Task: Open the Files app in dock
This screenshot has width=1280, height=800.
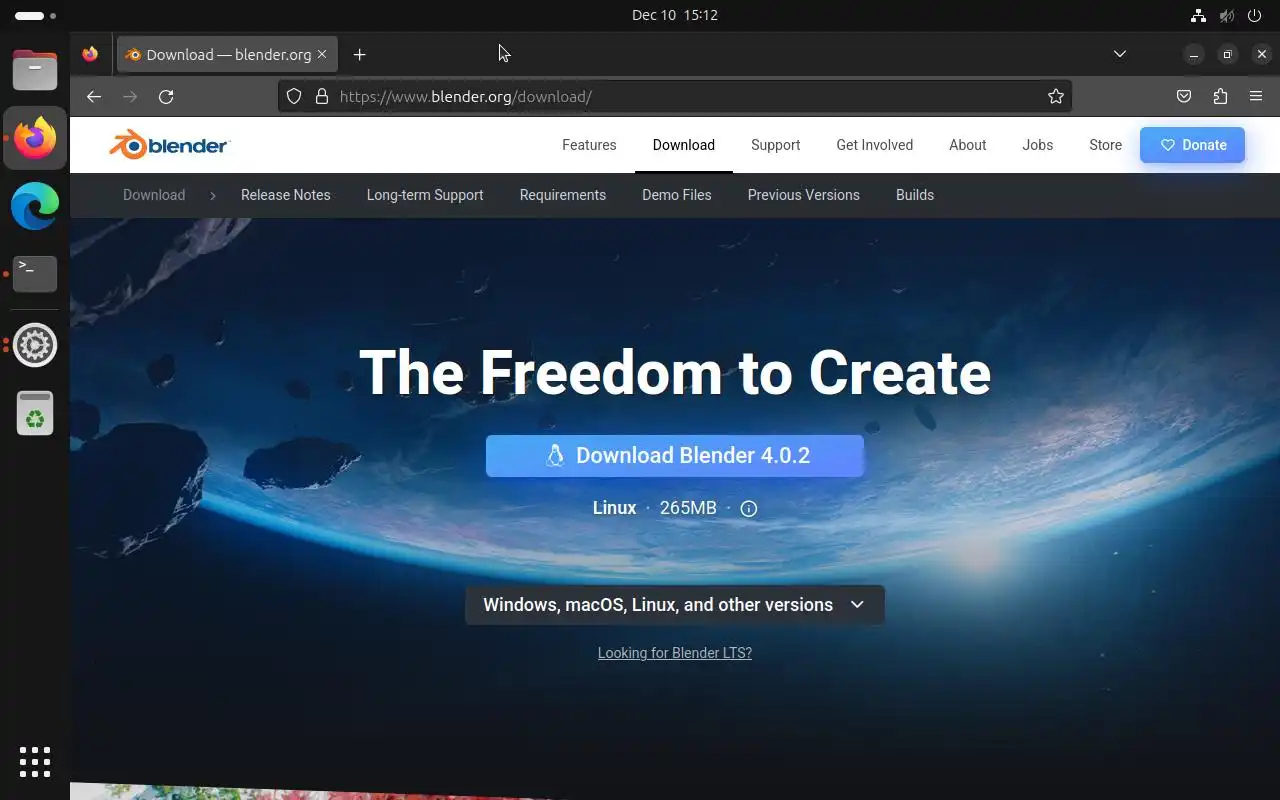Action: (35, 70)
